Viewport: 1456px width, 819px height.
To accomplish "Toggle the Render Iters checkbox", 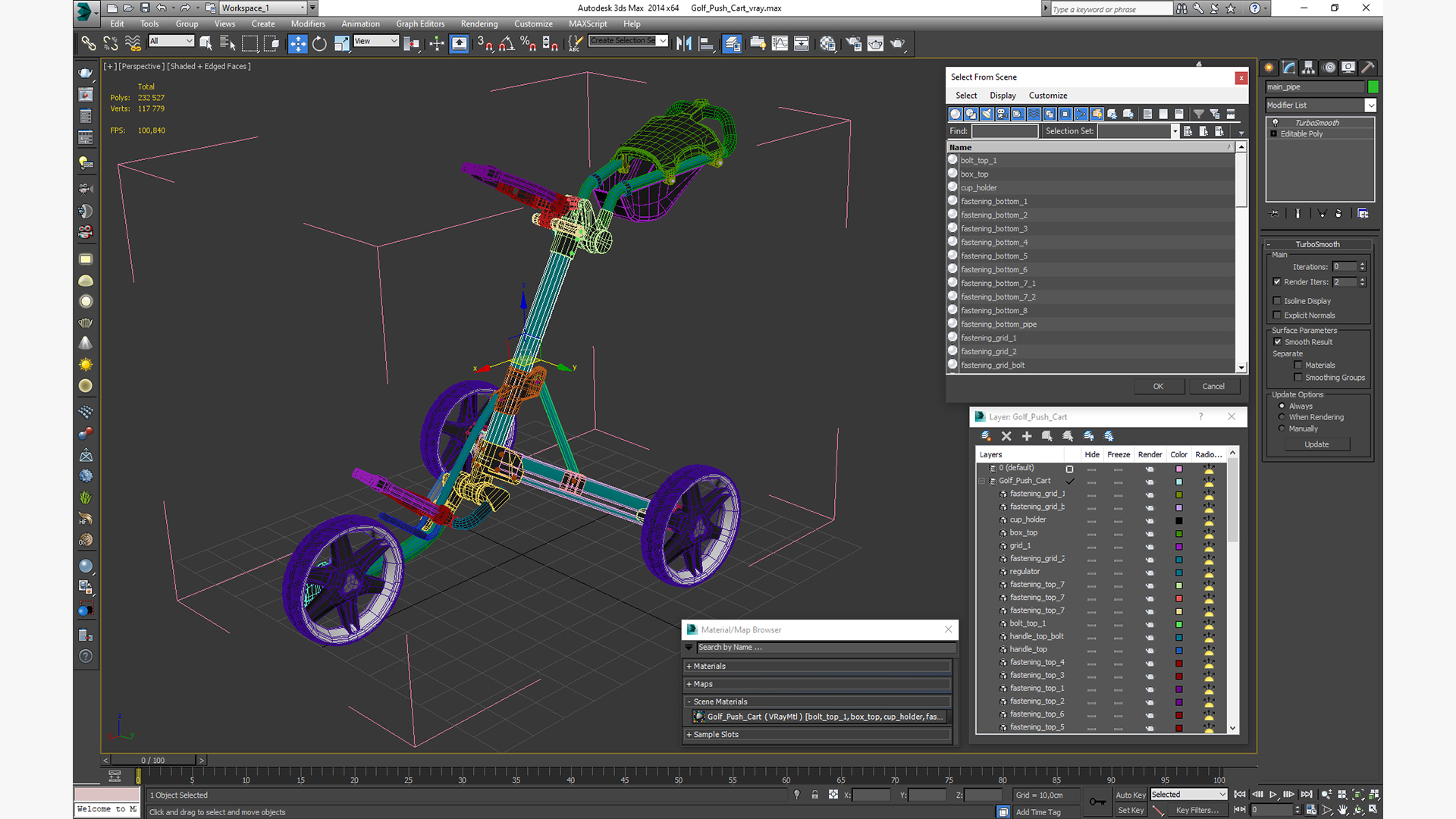I will [x=1277, y=281].
